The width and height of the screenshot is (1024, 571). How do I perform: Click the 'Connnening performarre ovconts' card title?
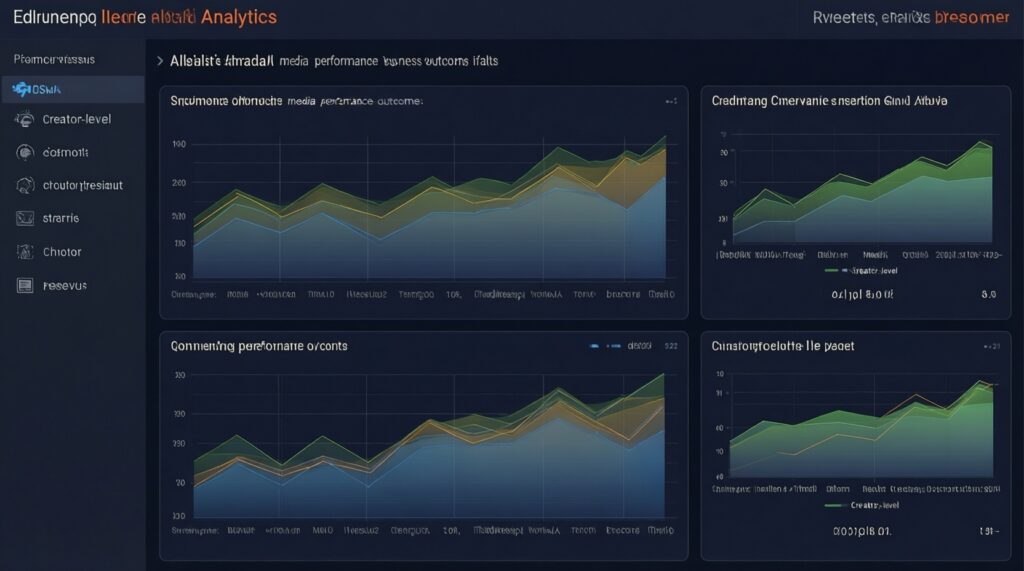[x=259, y=346]
